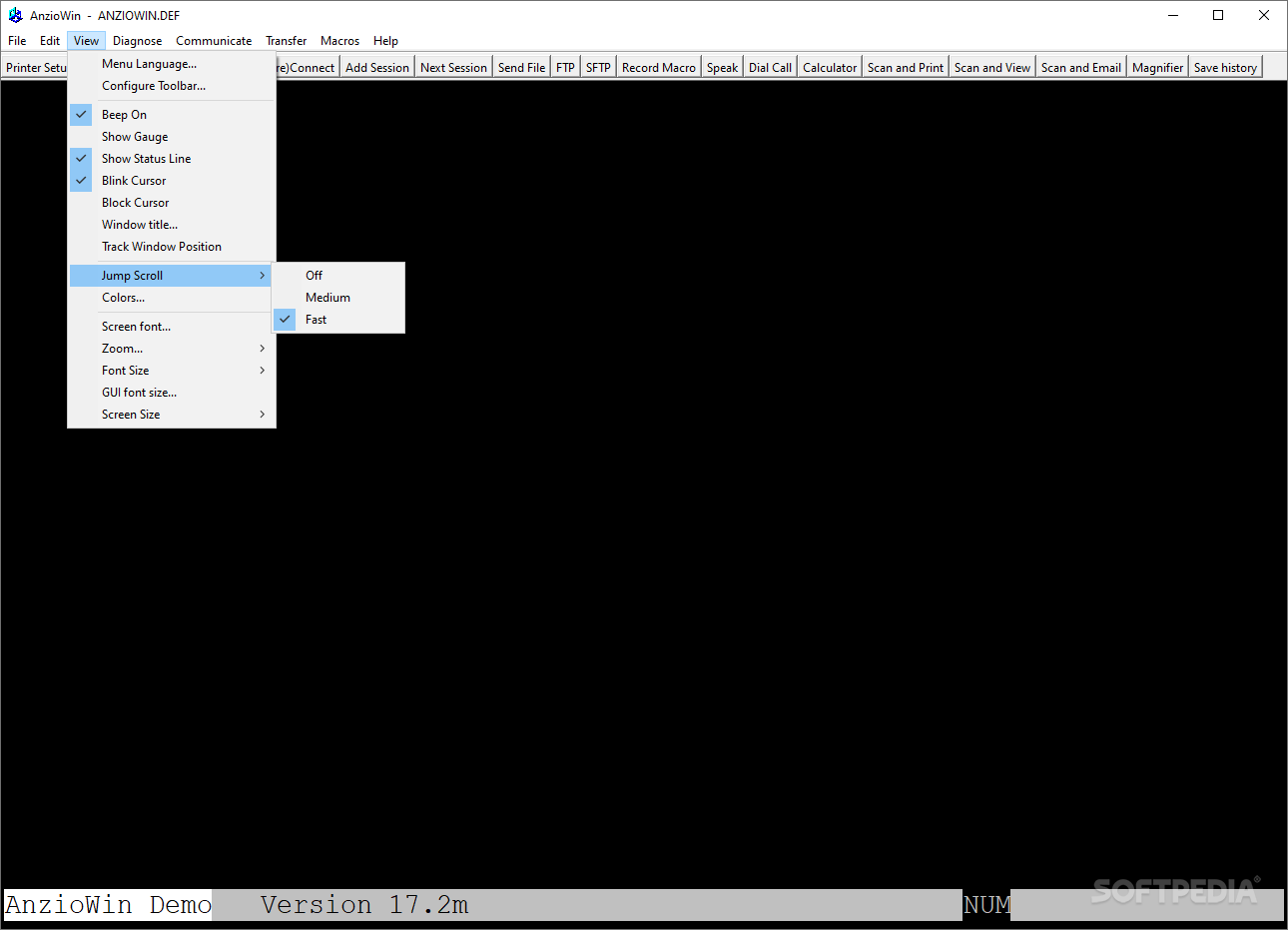
Task: Toggle the Beep On option
Action: click(x=172, y=115)
